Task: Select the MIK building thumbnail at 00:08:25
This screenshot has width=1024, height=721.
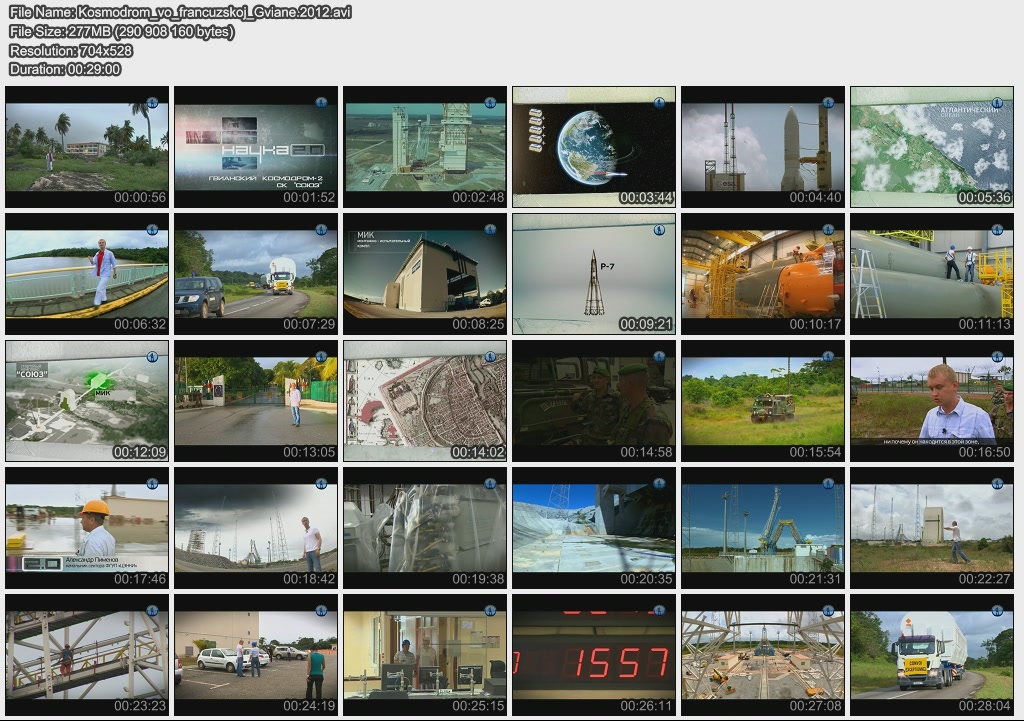Action: tap(424, 273)
